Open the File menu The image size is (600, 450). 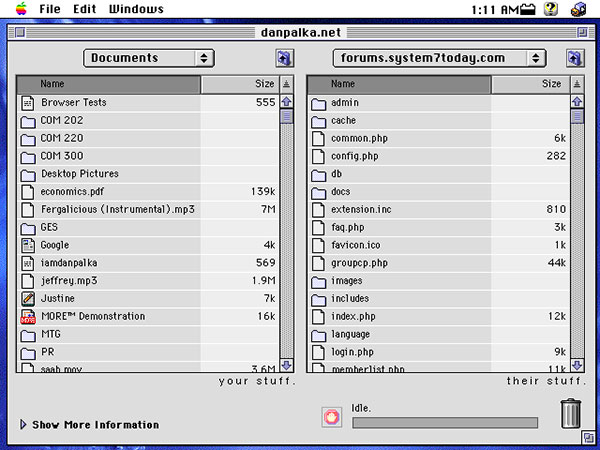[x=49, y=9]
